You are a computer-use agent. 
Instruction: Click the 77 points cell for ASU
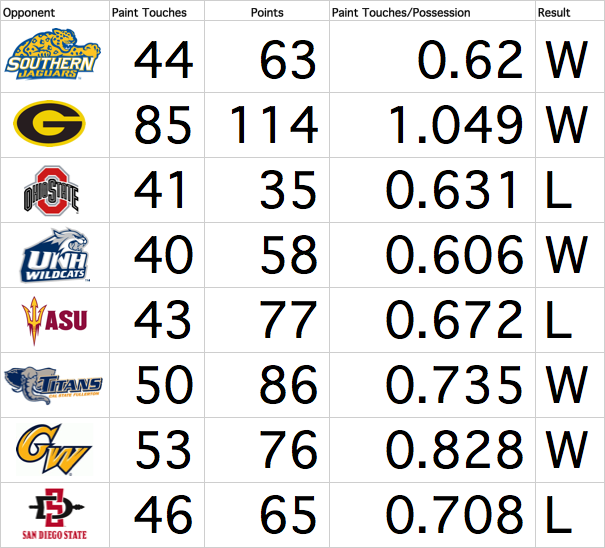tap(288, 321)
